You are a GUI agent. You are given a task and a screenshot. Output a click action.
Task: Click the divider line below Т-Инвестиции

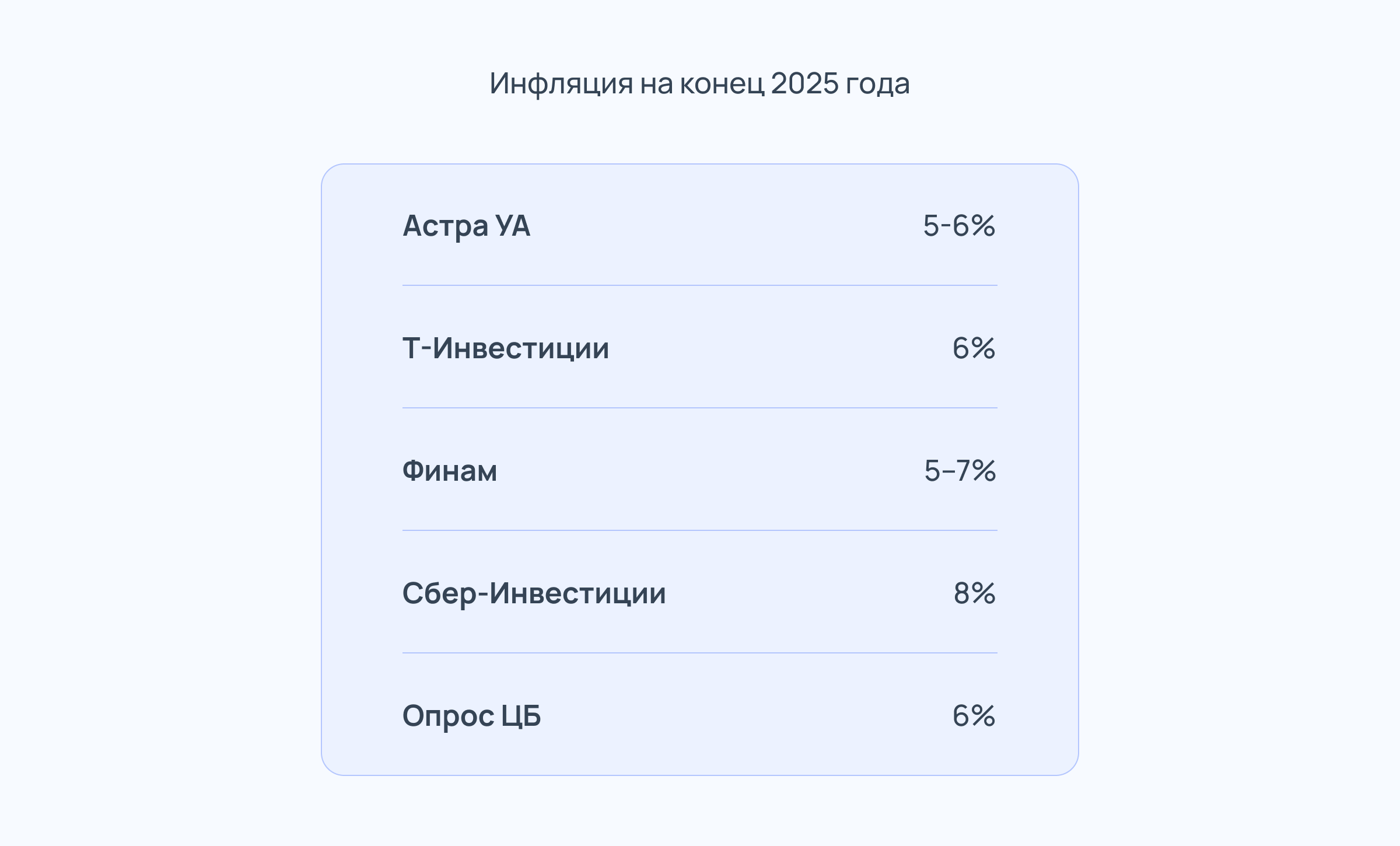pos(700,408)
